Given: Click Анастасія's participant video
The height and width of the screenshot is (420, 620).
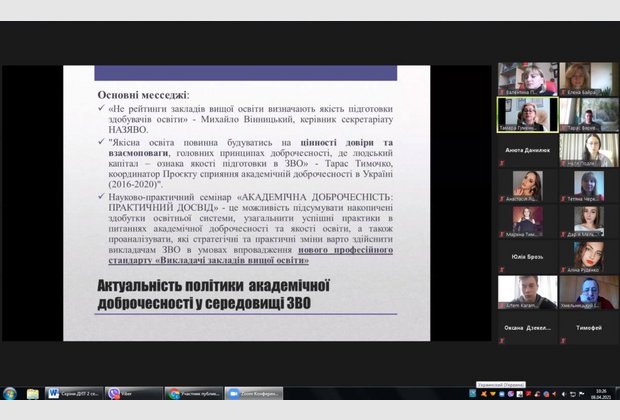Looking at the screenshot, I should (x=527, y=186).
